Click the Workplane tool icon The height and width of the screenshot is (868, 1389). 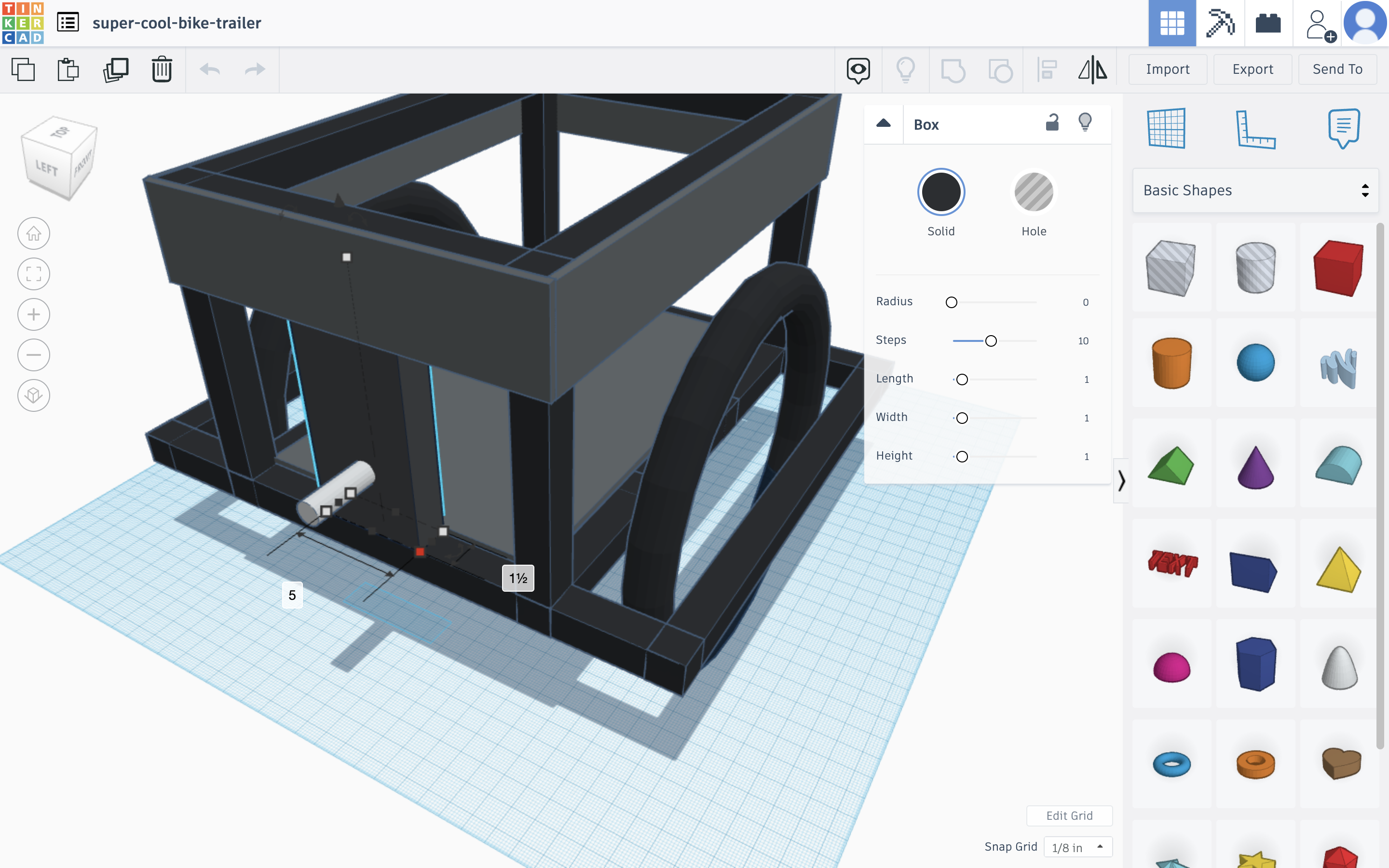(1166, 128)
